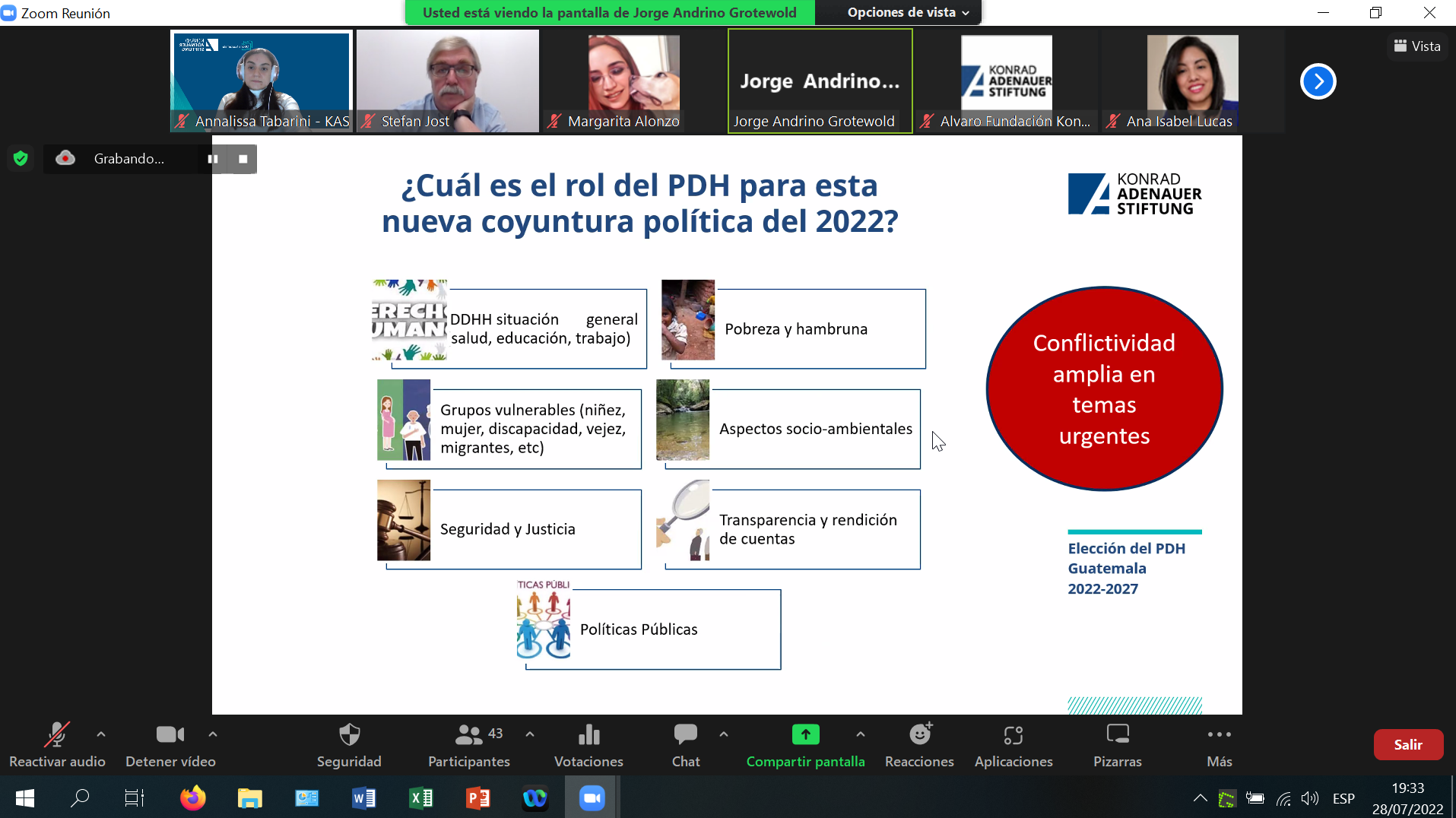The image size is (1456, 818).
Task: Click the red Salir button
Action: (1407, 744)
